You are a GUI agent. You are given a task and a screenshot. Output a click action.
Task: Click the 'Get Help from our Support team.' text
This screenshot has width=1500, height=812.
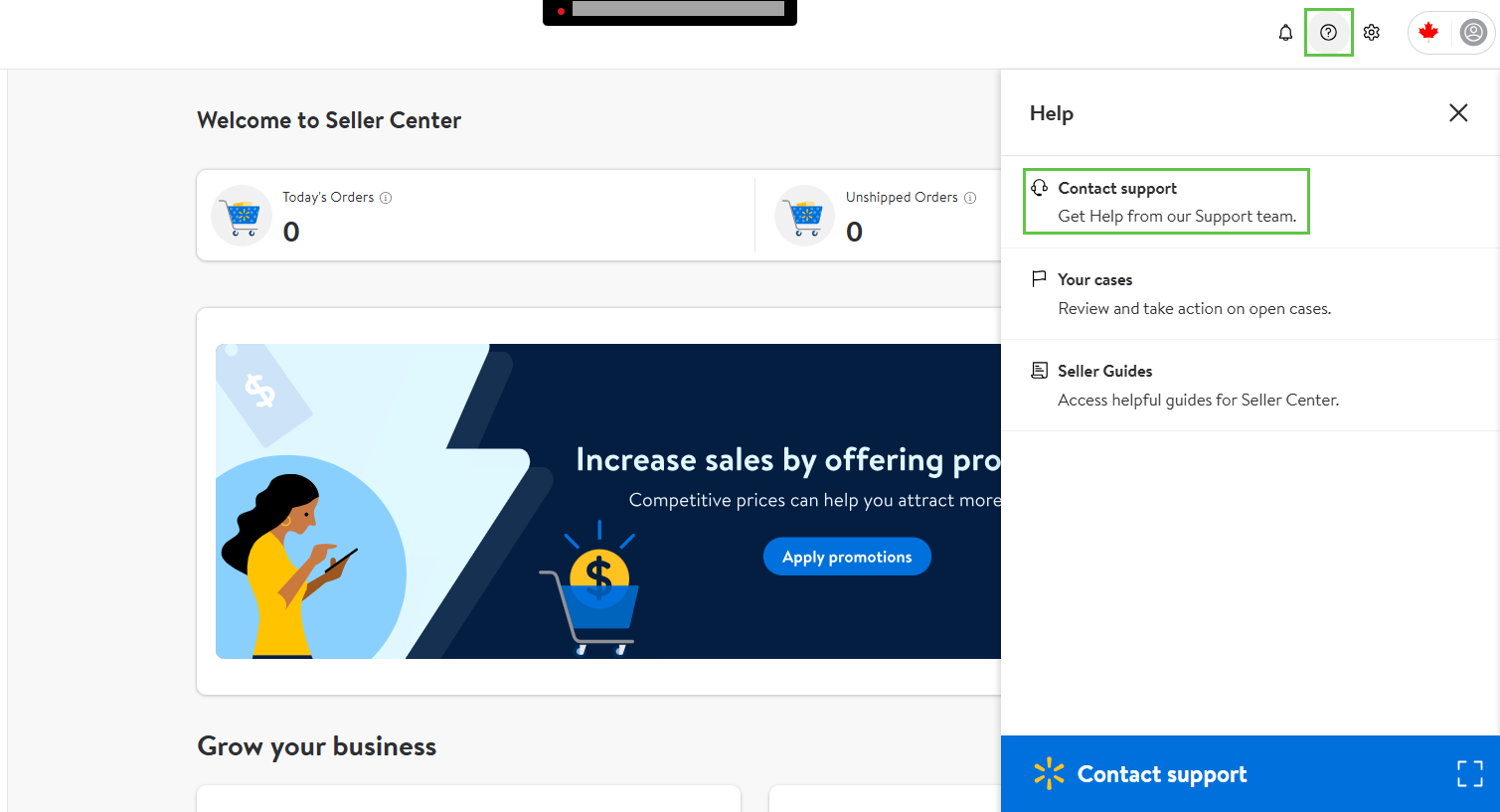pyautogui.click(x=1177, y=217)
